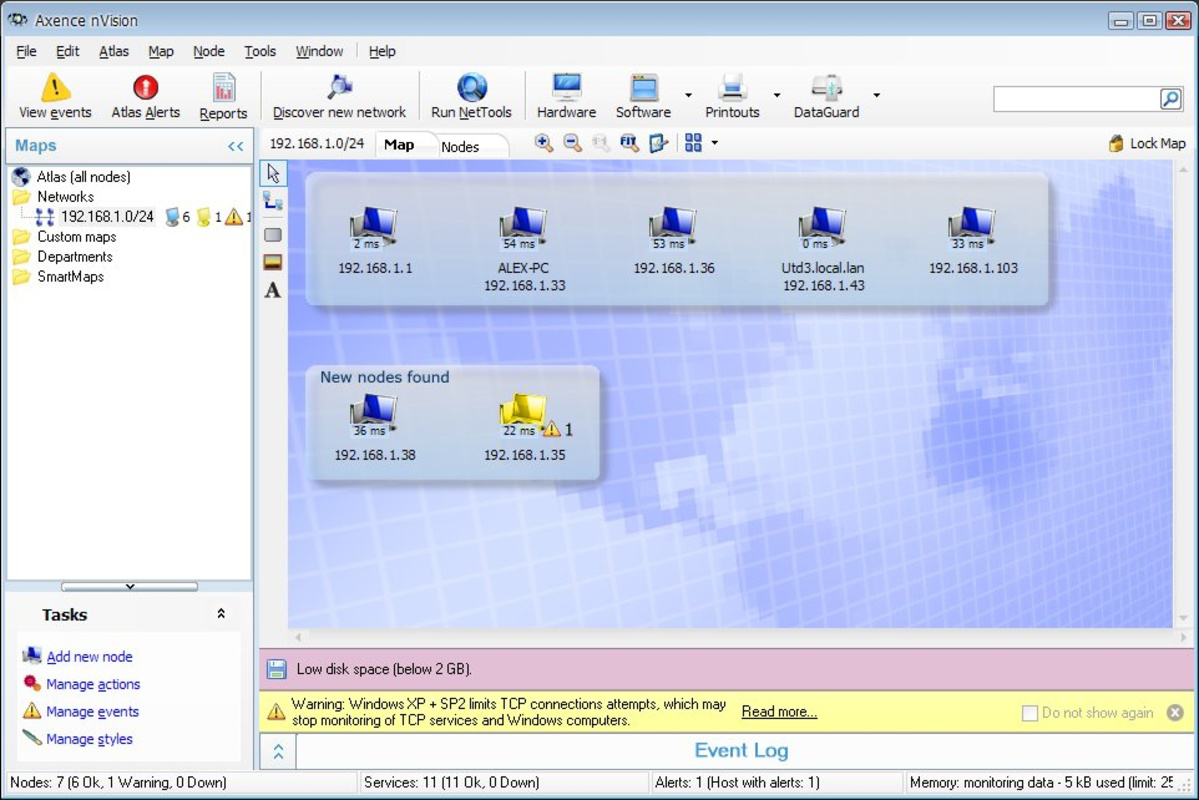Collapse the Tasks panel chevron
This screenshot has height=800, width=1199.
(221, 613)
